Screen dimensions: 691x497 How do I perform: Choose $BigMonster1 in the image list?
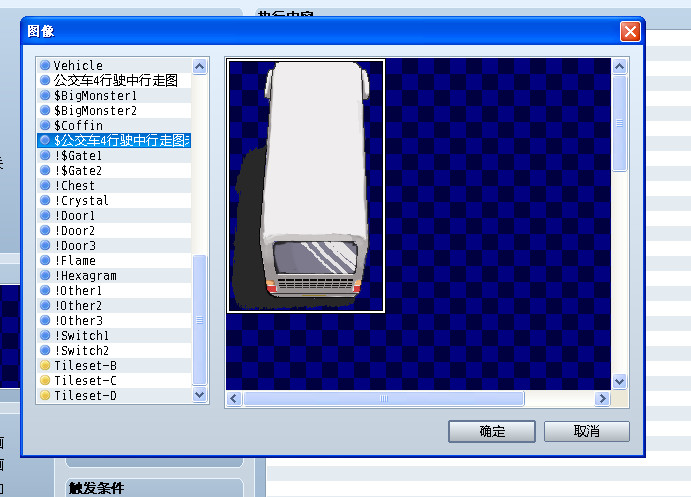[x=114, y=95]
